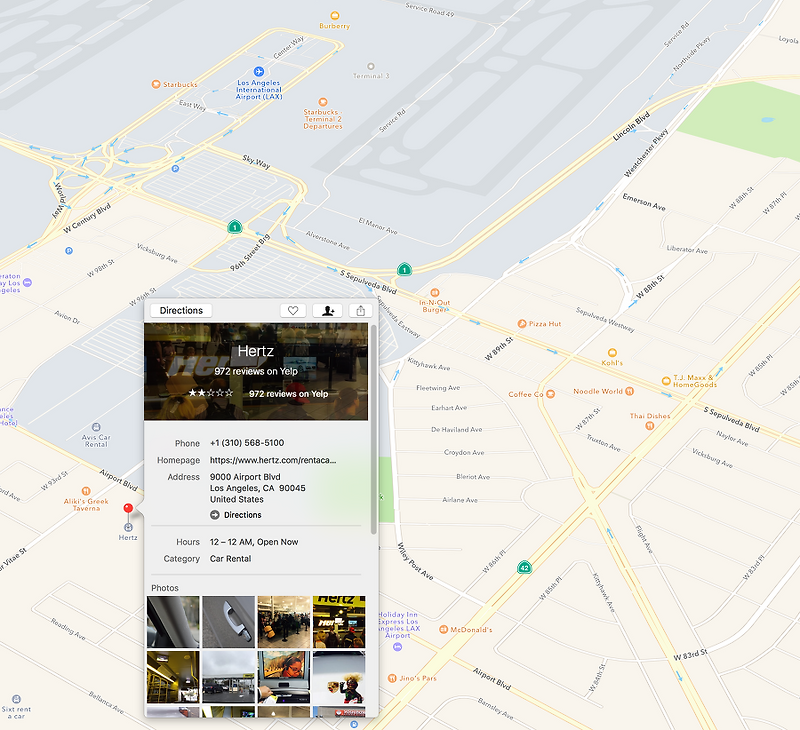Click the hours '12 – 12 AM, Open Now'
The width and height of the screenshot is (800, 730).
click(254, 542)
